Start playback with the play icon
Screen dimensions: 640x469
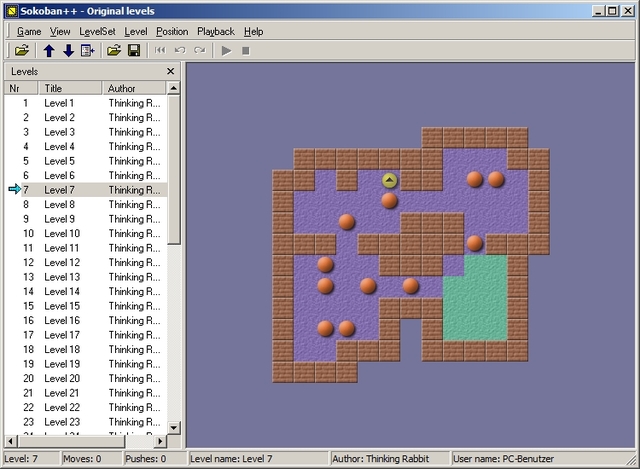click(x=226, y=51)
